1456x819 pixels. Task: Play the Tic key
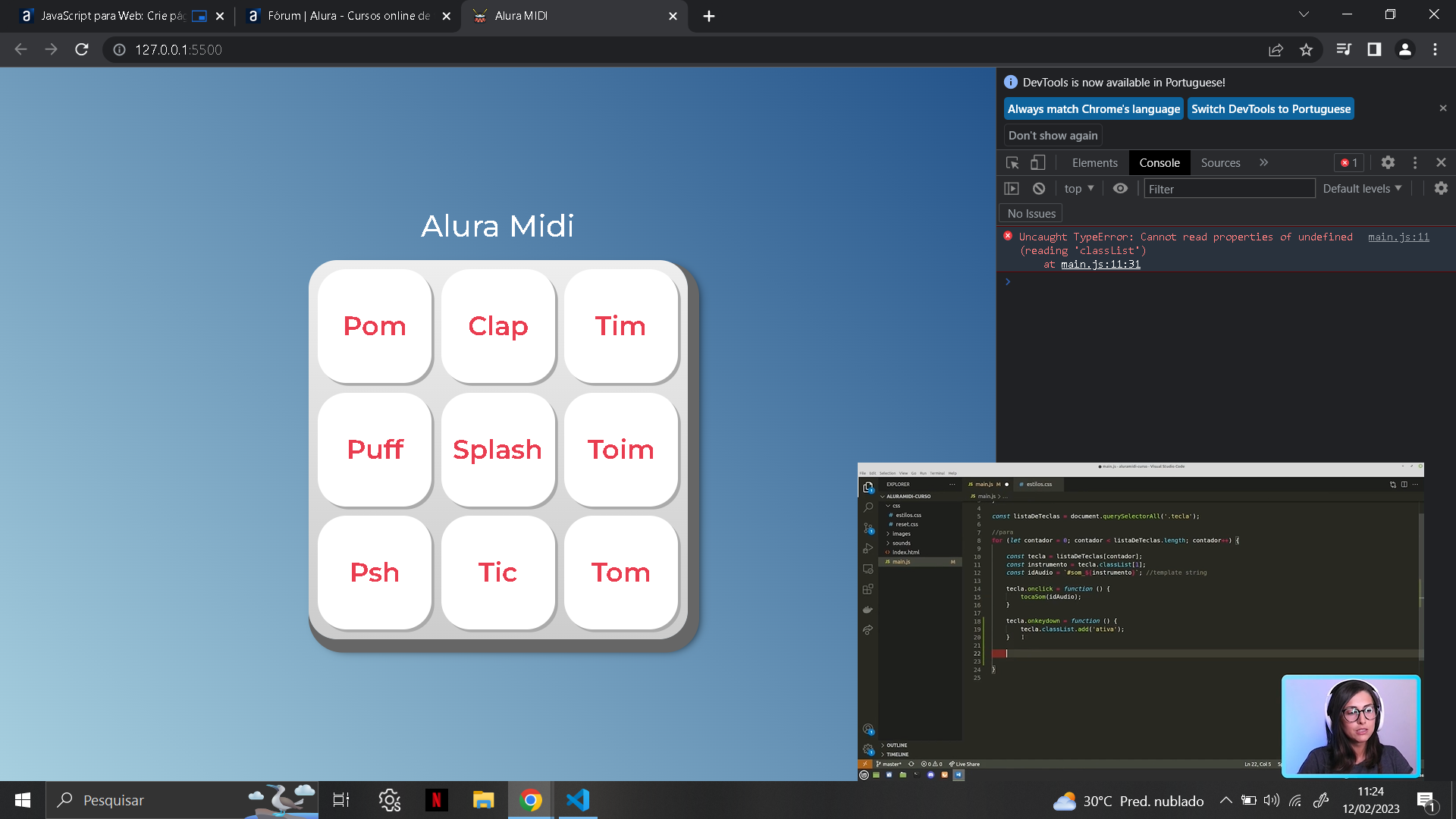(498, 573)
